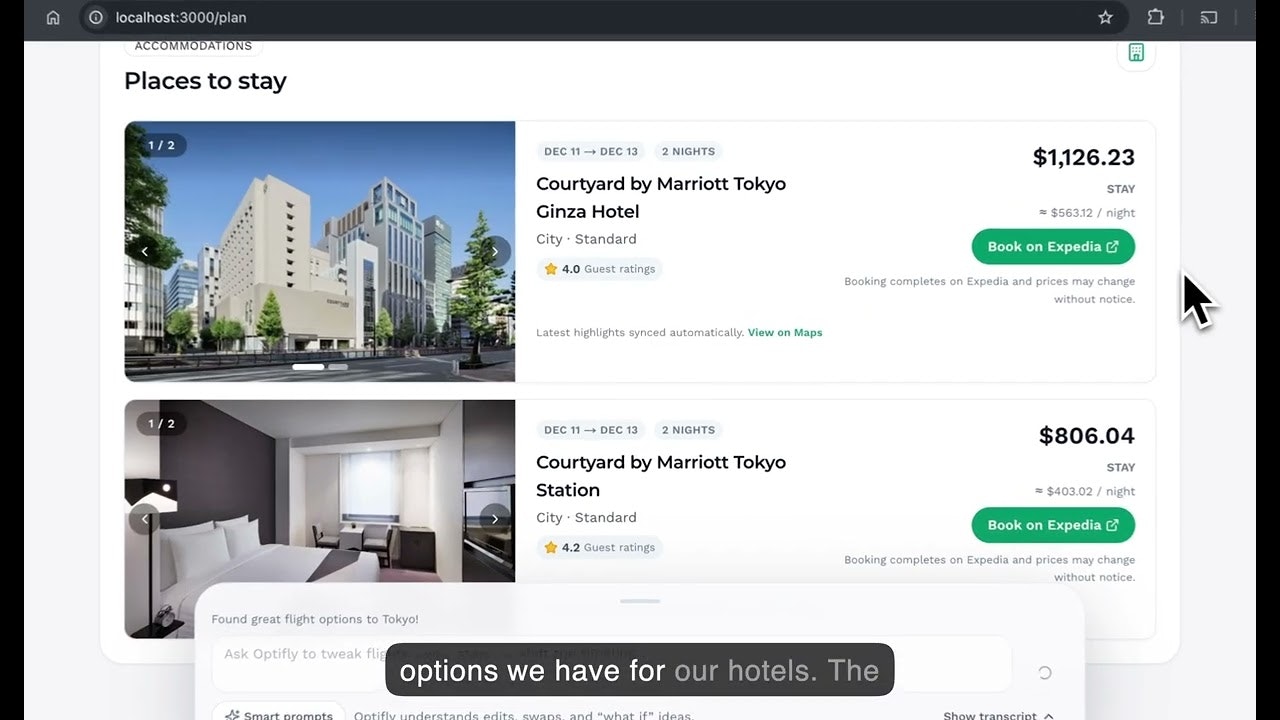Click the green hotel building icon

point(1136,53)
